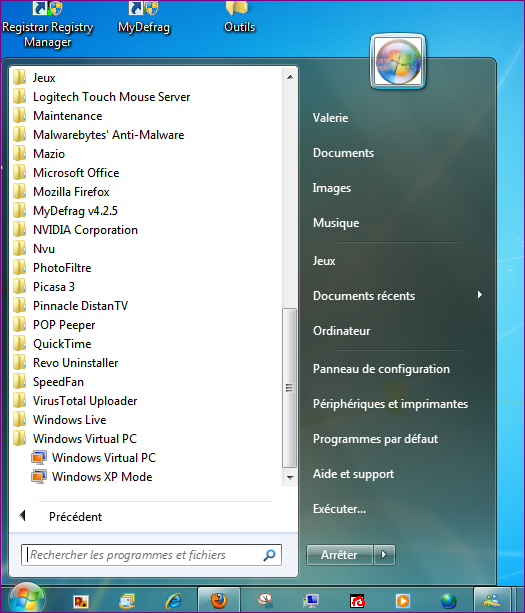
Task: Click the programs list scrollbar thumb
Action: 289,387
